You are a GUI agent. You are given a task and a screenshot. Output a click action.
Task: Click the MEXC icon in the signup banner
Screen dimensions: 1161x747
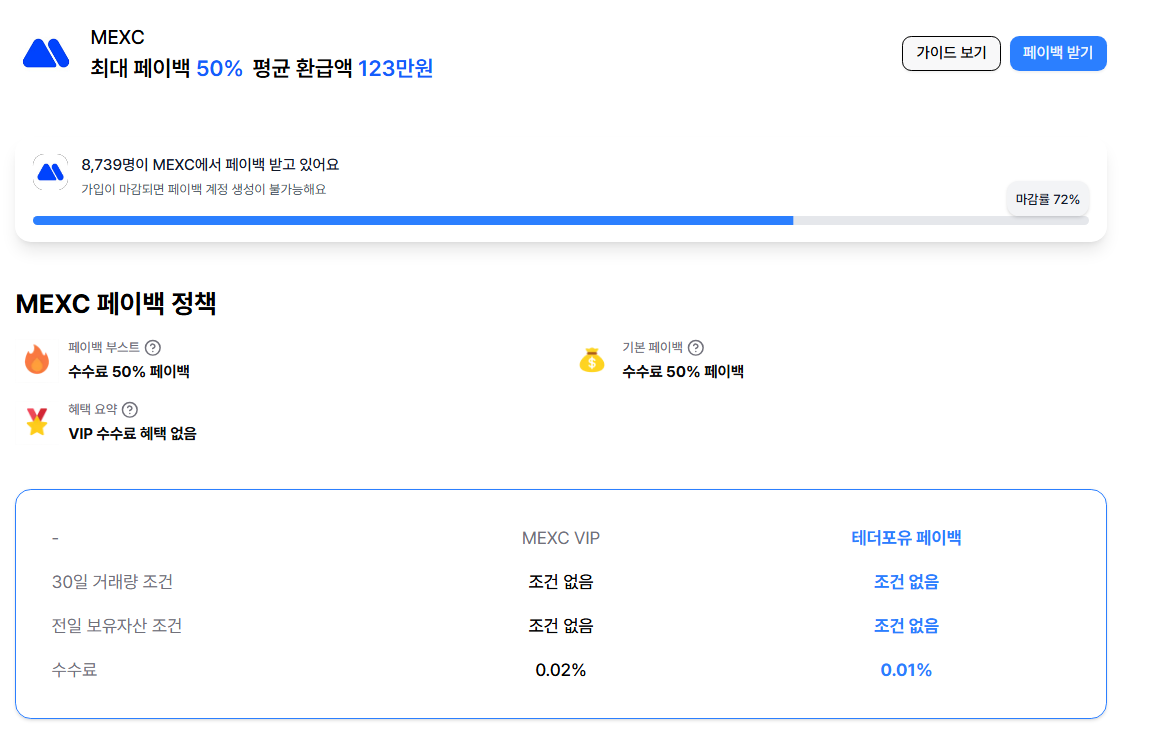click(x=50, y=172)
